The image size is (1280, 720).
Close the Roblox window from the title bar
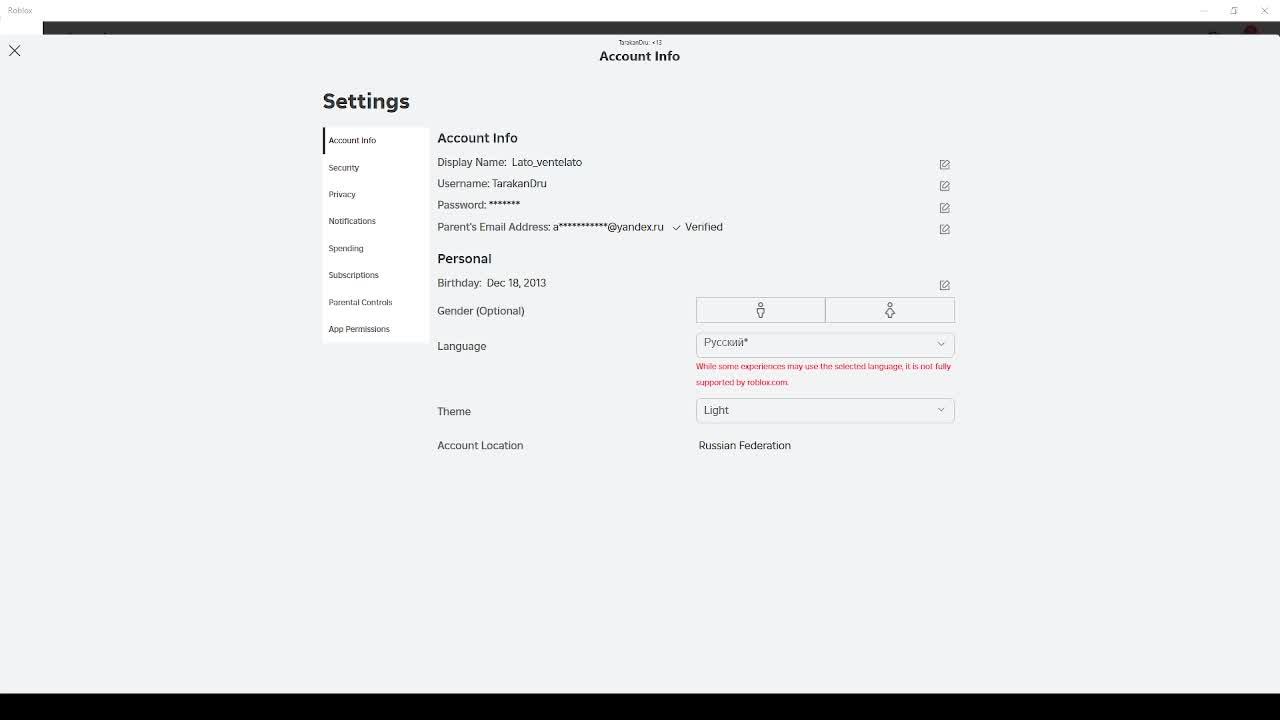(1264, 10)
